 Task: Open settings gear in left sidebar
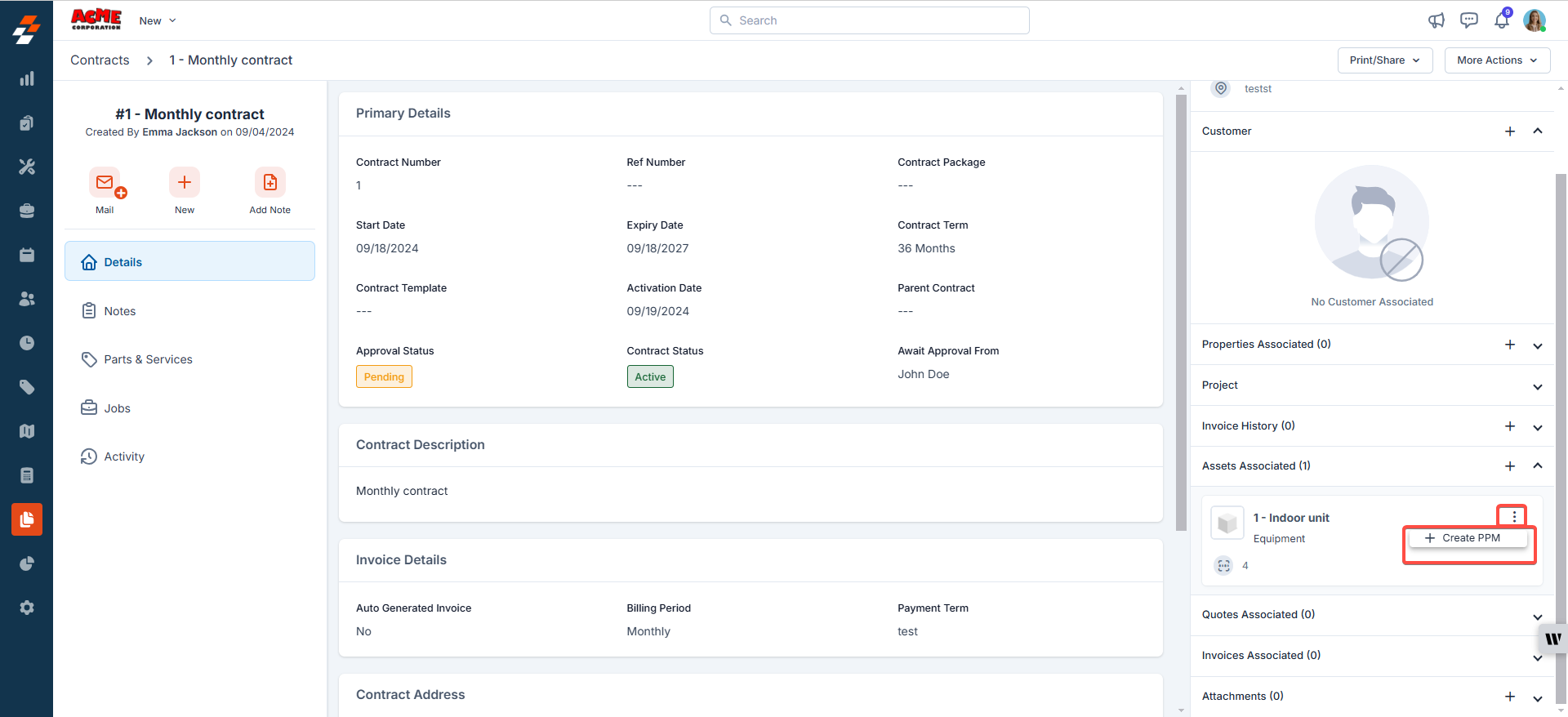[x=27, y=608]
